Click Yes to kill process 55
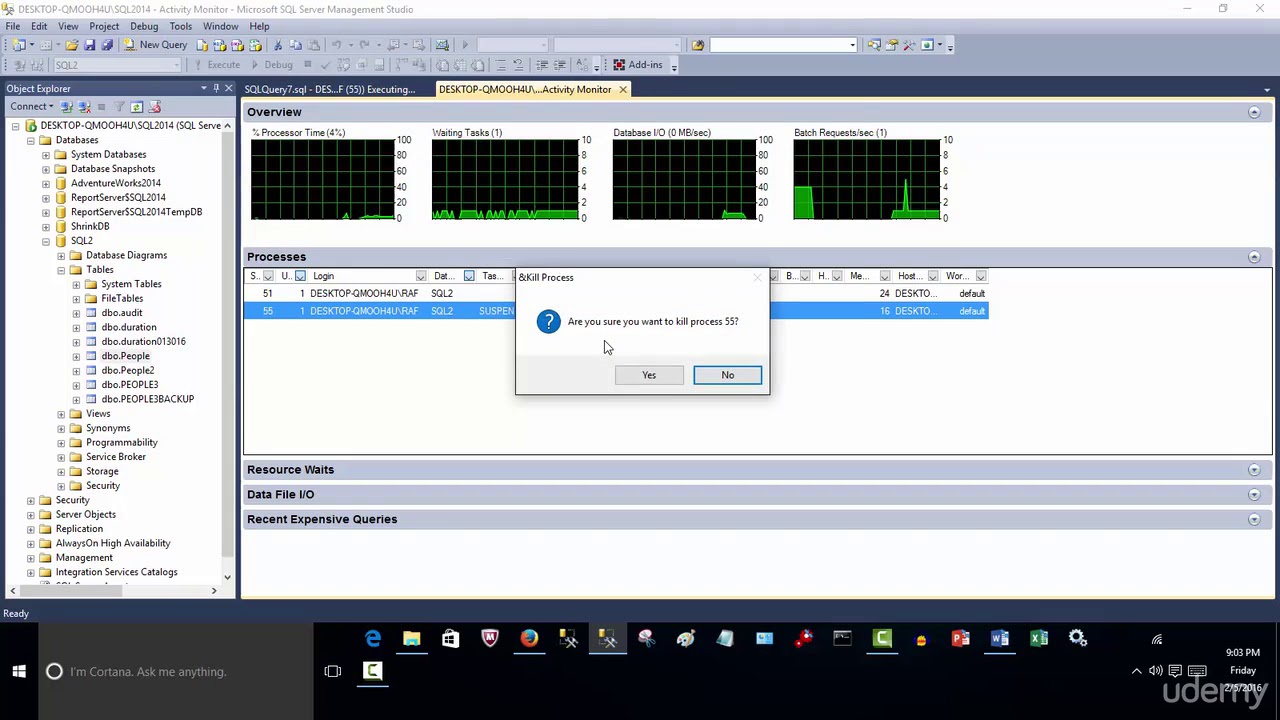Viewport: 1280px width, 720px height. coord(649,375)
